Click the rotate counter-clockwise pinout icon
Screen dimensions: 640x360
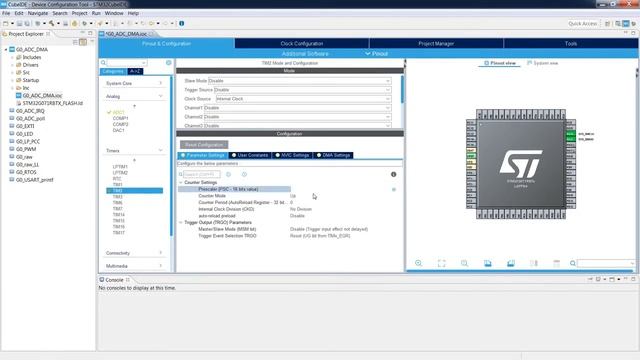tap(511, 263)
